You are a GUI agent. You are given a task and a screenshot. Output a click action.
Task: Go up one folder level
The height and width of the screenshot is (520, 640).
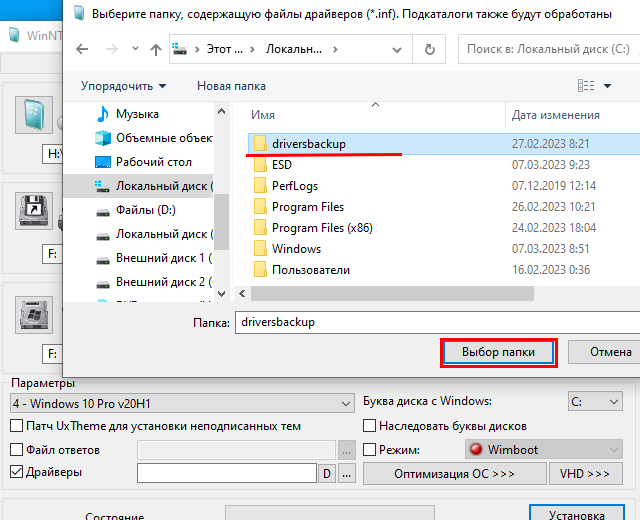click(x=156, y=50)
